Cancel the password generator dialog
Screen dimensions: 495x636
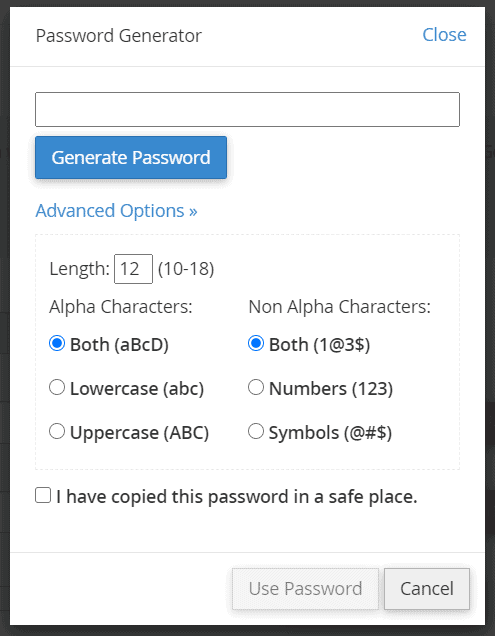(427, 589)
